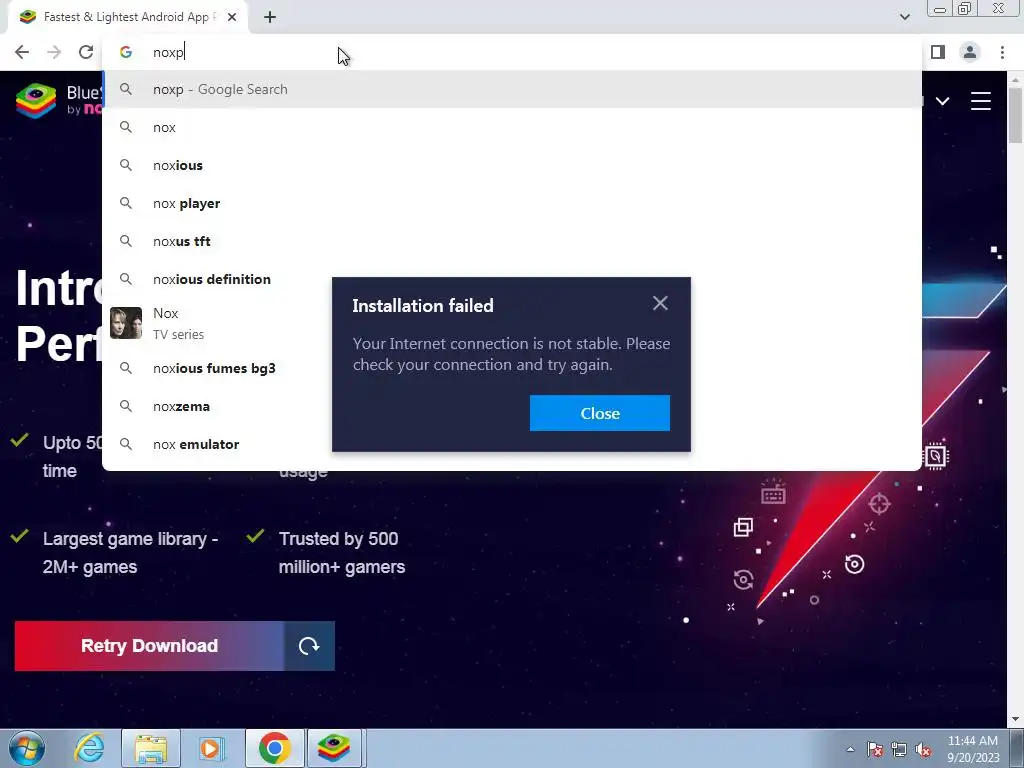Click the address bar containing noxp
The image size is (1024, 768).
512,52
